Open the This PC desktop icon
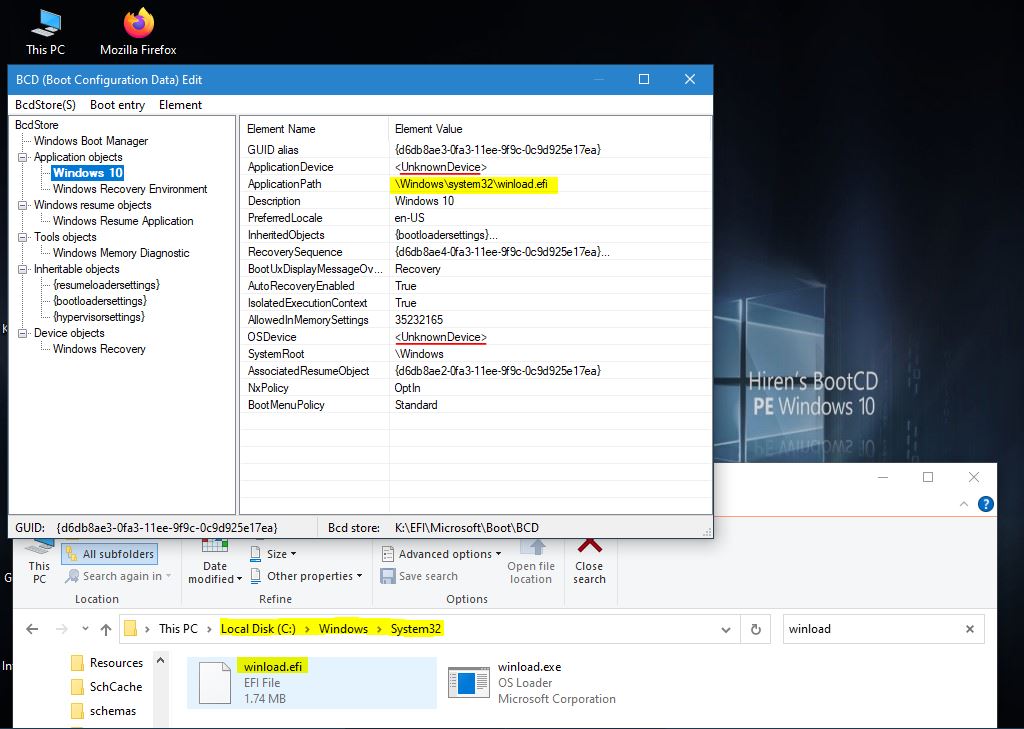This screenshot has width=1024, height=729. [43, 30]
